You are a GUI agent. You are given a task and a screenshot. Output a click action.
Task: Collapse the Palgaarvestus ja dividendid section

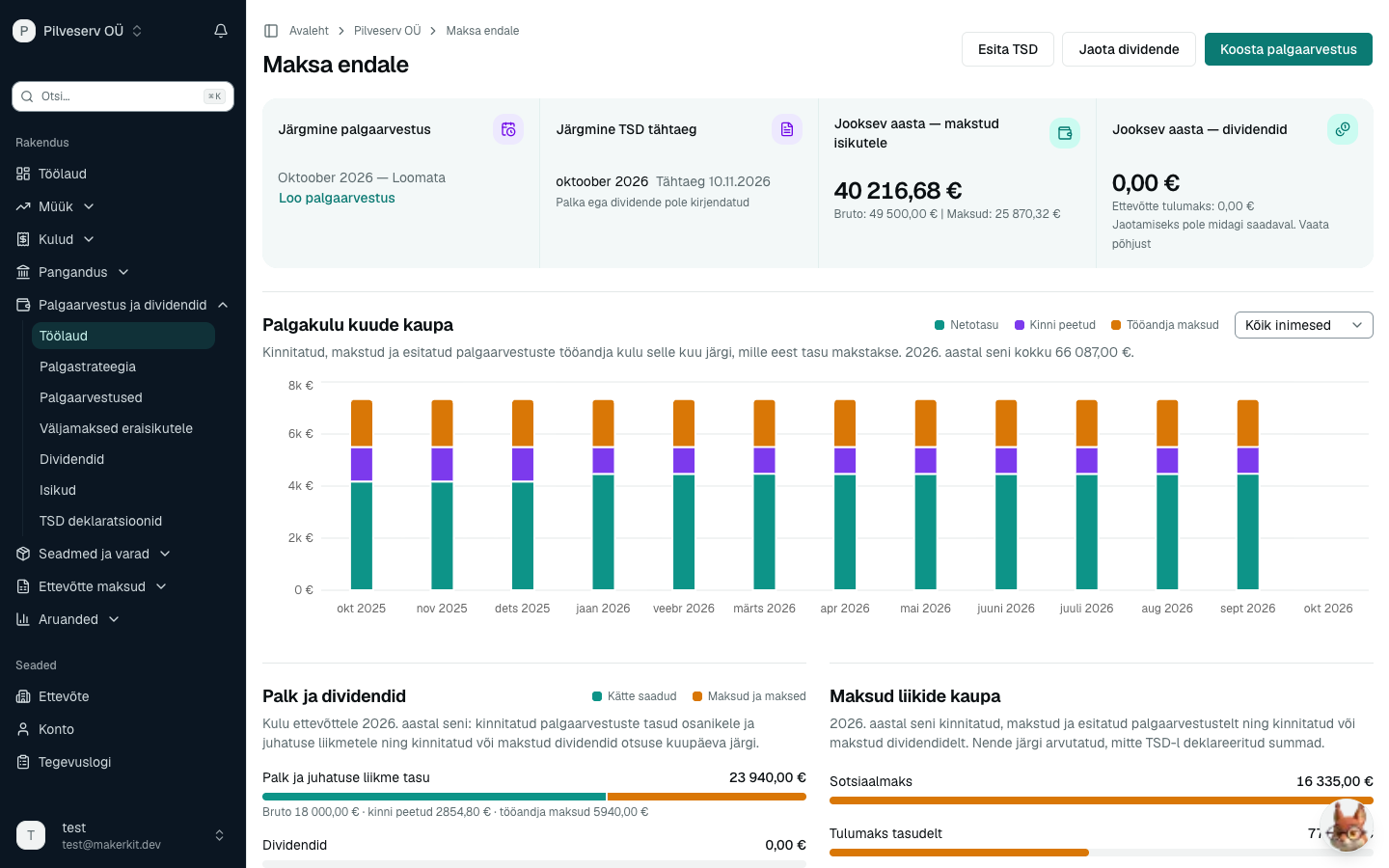tap(223, 305)
